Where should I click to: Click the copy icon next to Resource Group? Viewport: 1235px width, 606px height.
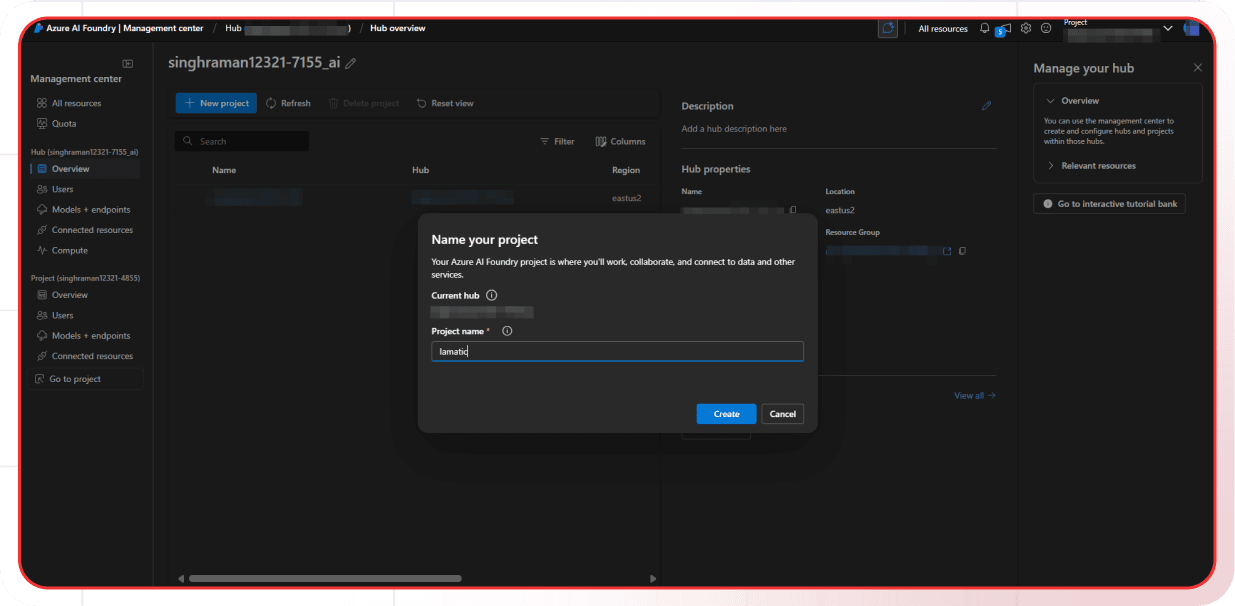coord(961,250)
